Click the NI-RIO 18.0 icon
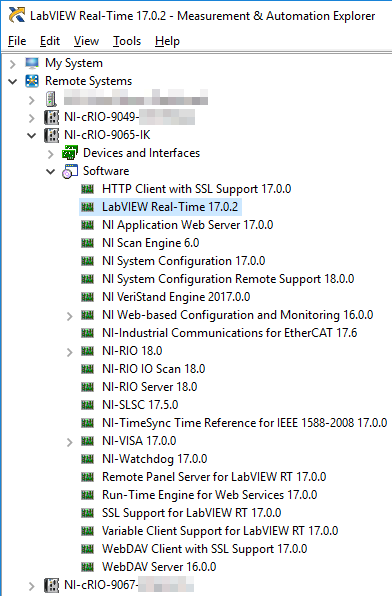The image size is (392, 596). click(88, 351)
